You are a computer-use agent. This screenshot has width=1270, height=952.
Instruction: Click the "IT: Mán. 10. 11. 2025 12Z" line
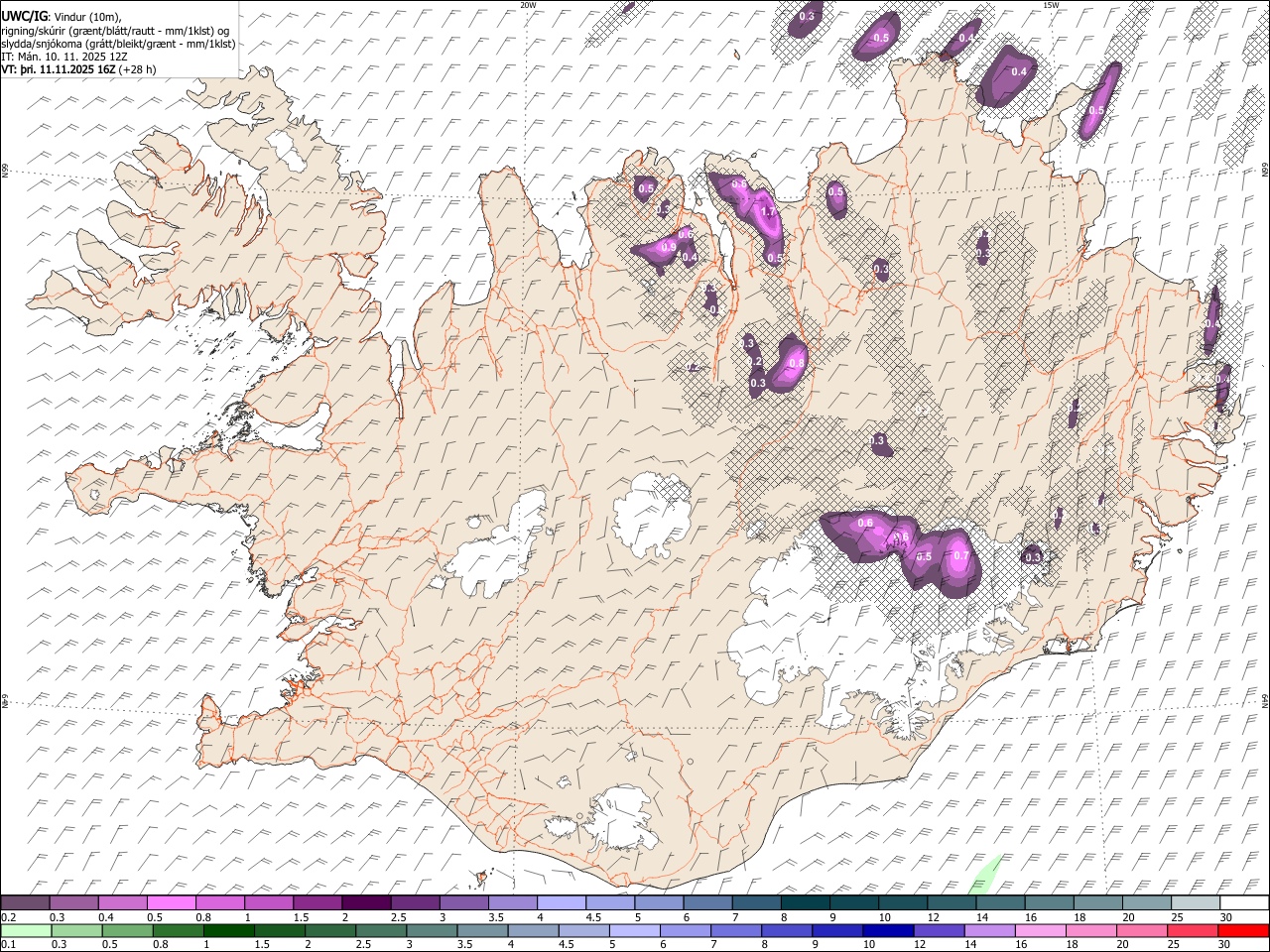(63, 57)
